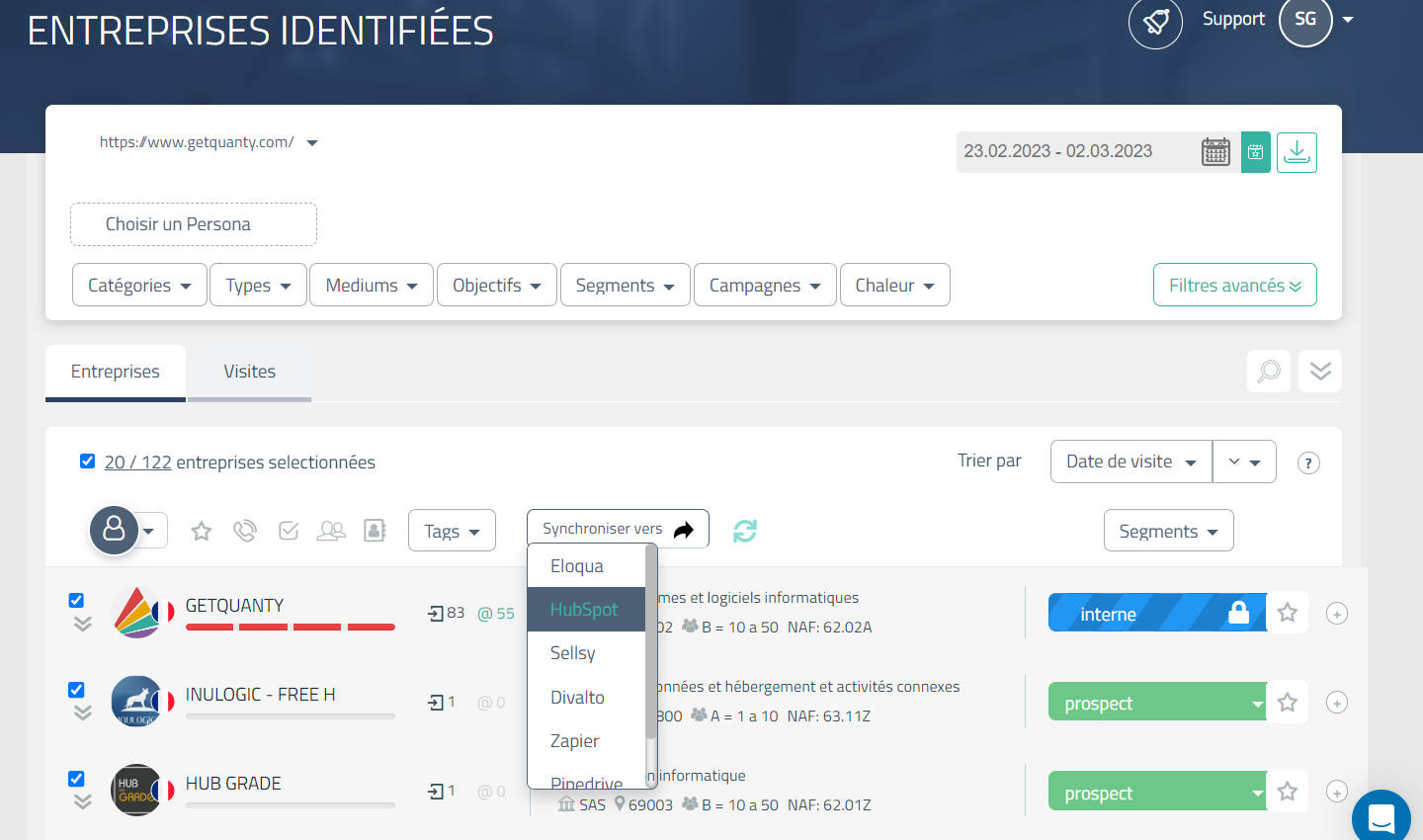Open the Objectifs filter dropdown
1423x840 pixels.
[x=497, y=285]
